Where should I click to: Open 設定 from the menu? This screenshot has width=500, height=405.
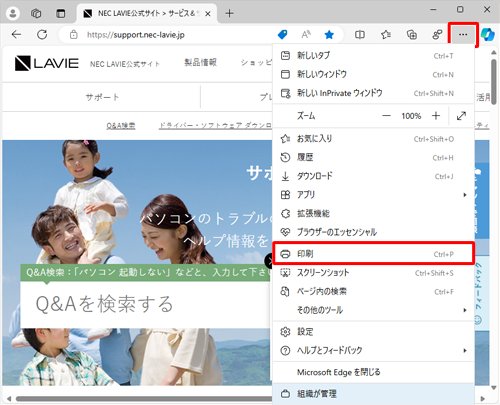click(373, 332)
